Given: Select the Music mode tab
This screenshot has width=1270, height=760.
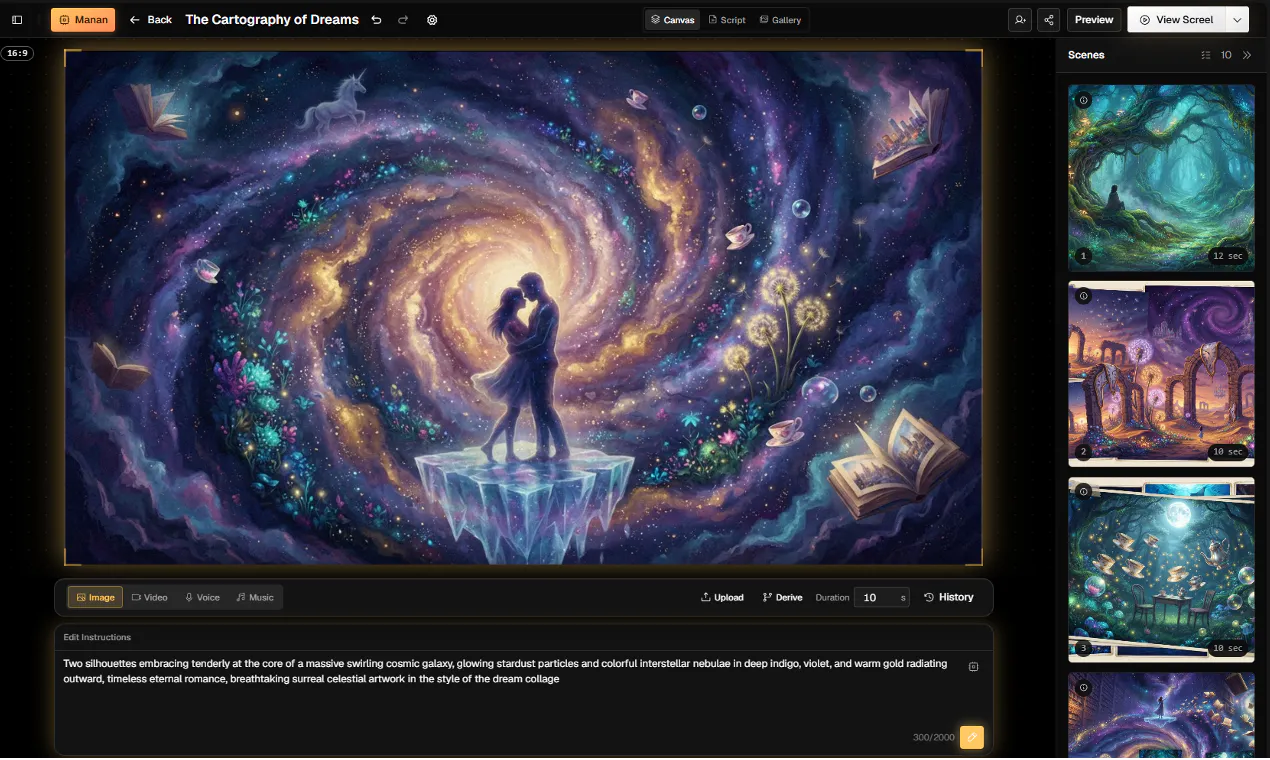Looking at the screenshot, I should pyautogui.click(x=255, y=597).
